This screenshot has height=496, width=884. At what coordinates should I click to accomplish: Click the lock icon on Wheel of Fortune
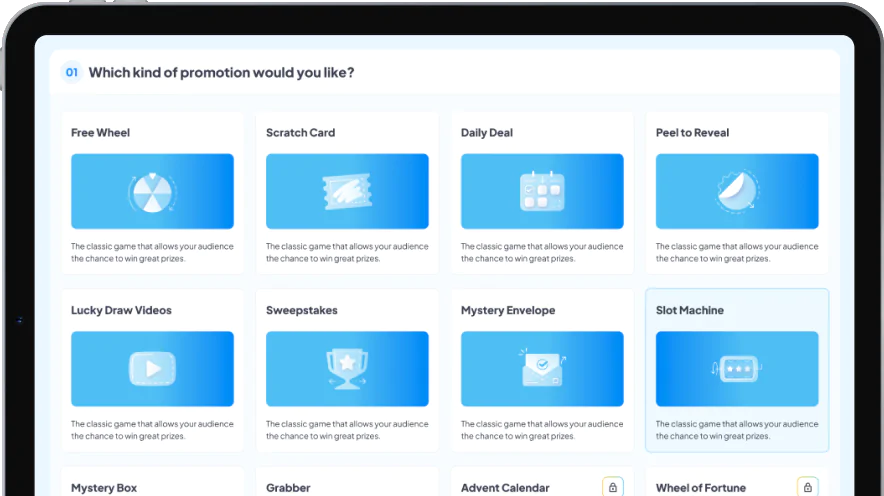click(x=807, y=487)
